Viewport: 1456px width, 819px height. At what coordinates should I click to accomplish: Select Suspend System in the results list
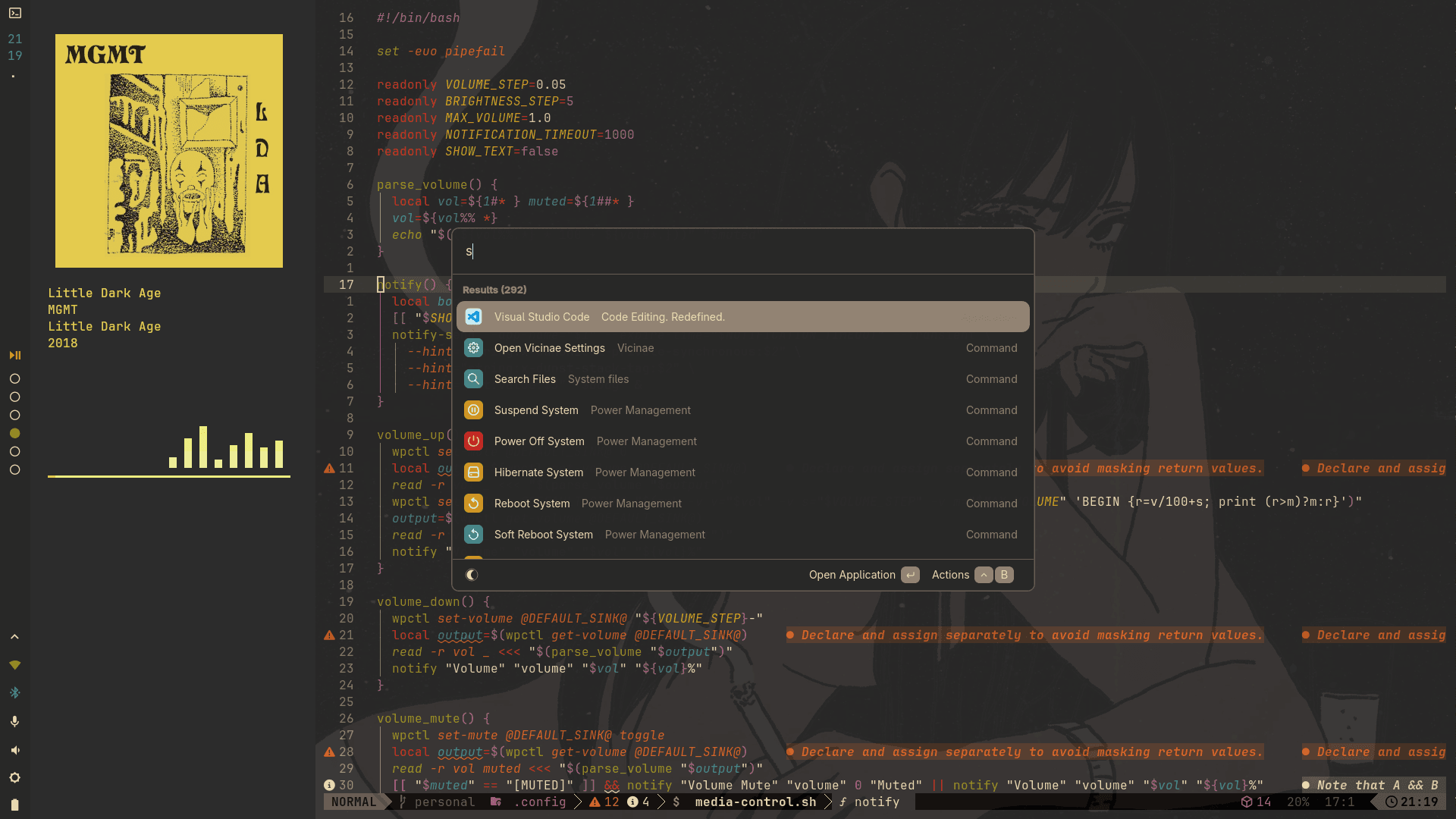536,409
